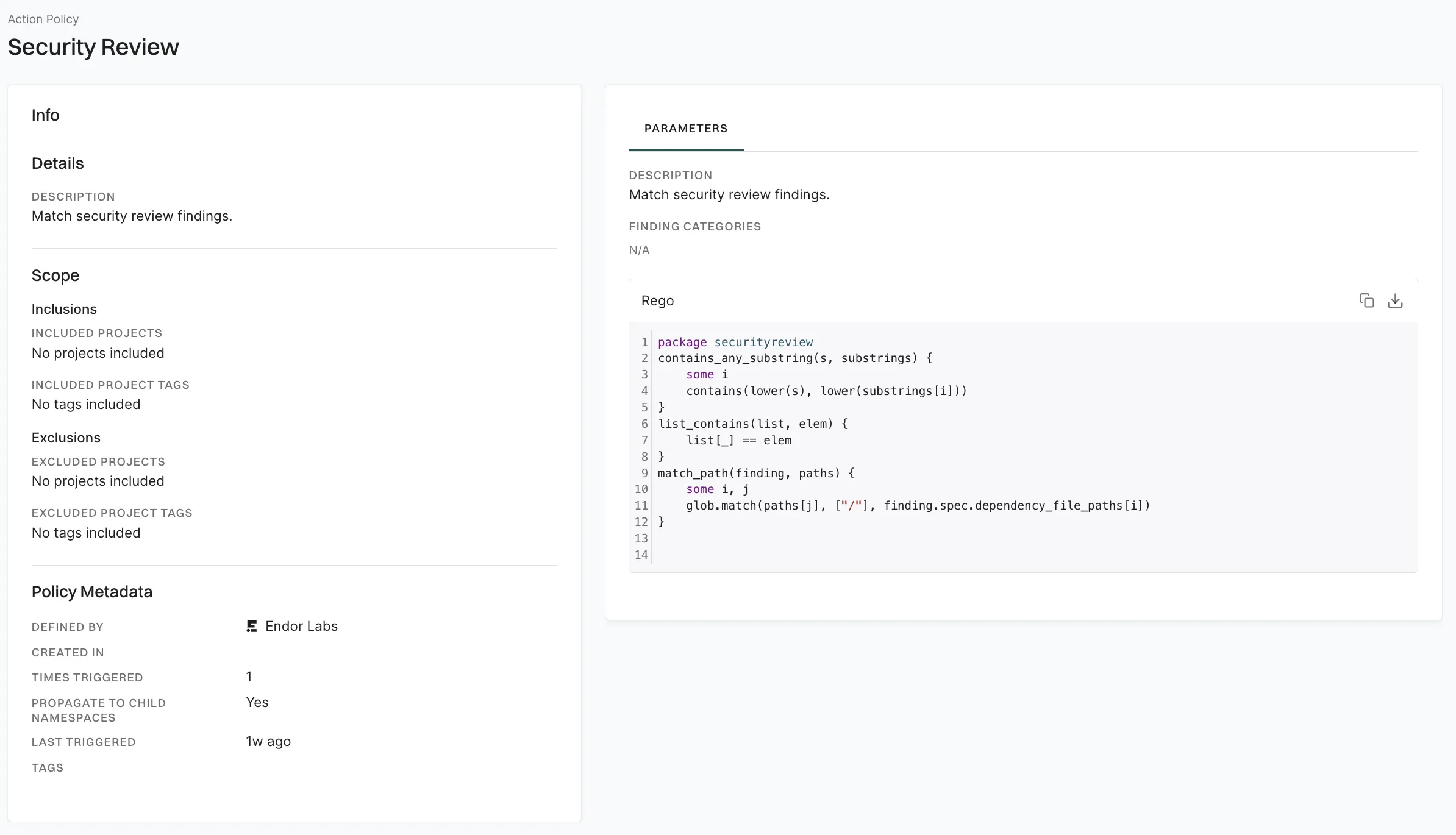Image resolution: width=1456 pixels, height=835 pixels.
Task: Click line number 11 in gutter
Action: click(641, 505)
